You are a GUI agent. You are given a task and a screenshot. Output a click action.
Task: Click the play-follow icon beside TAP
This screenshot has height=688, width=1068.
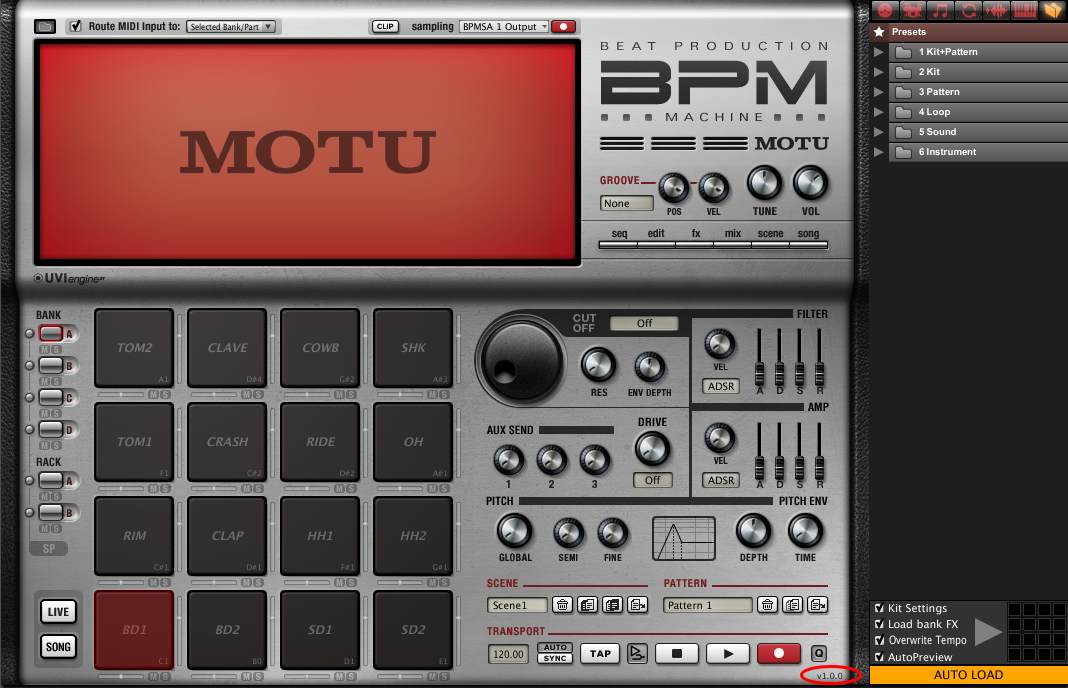(637, 654)
